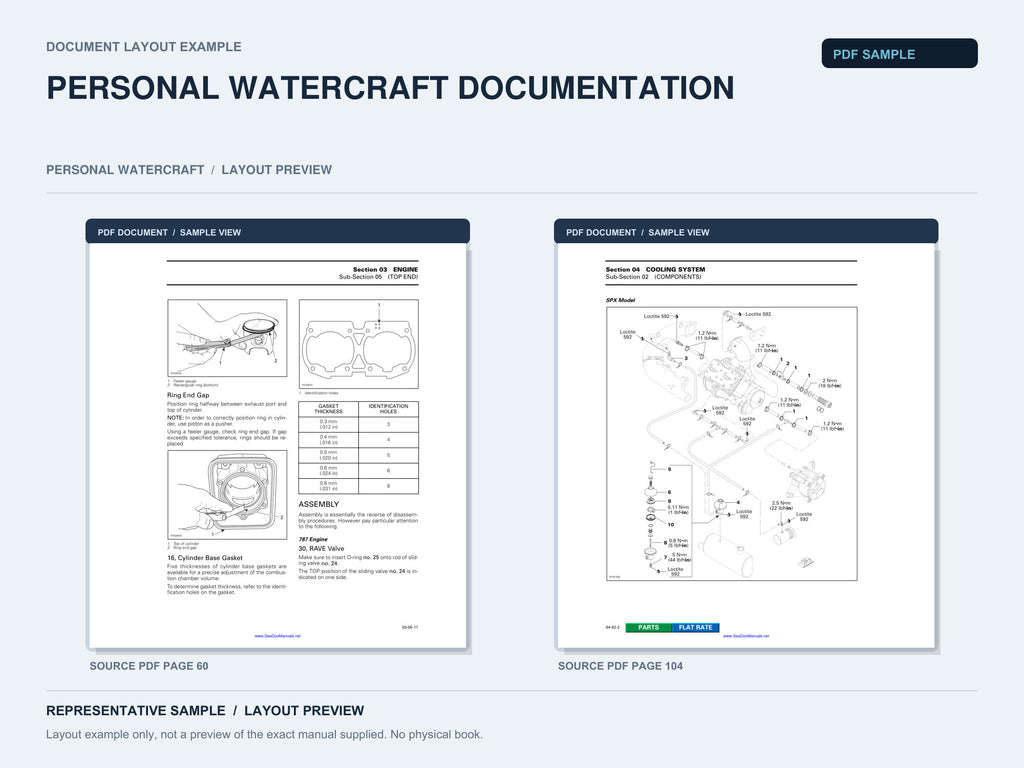Click the Sub-Section 02 (COMPONENTS) text
1024x768 pixels.
click(x=654, y=277)
